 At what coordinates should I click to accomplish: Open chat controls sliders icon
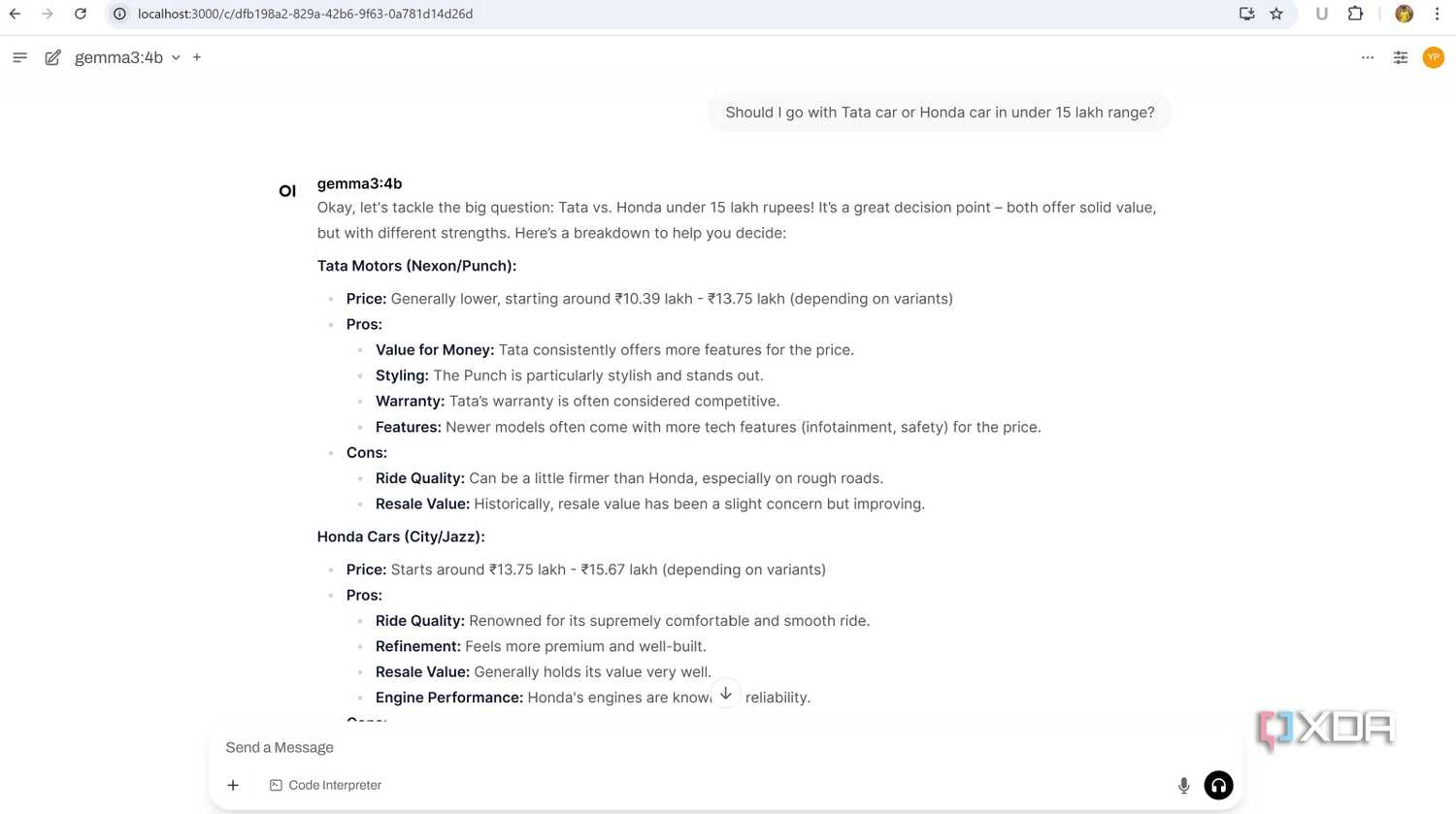pyautogui.click(x=1401, y=57)
